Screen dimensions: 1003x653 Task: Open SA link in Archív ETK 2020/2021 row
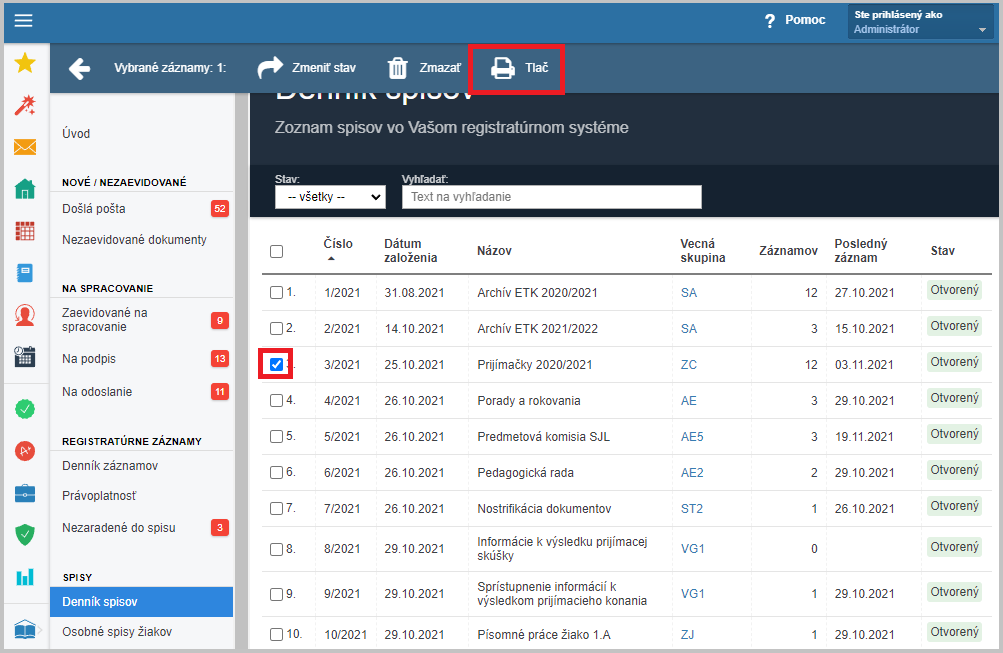click(x=689, y=293)
